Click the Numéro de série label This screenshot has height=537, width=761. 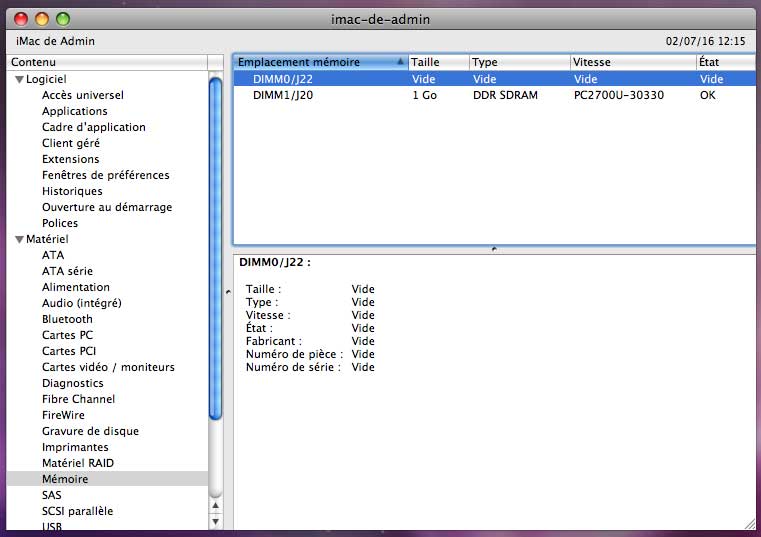pos(293,367)
